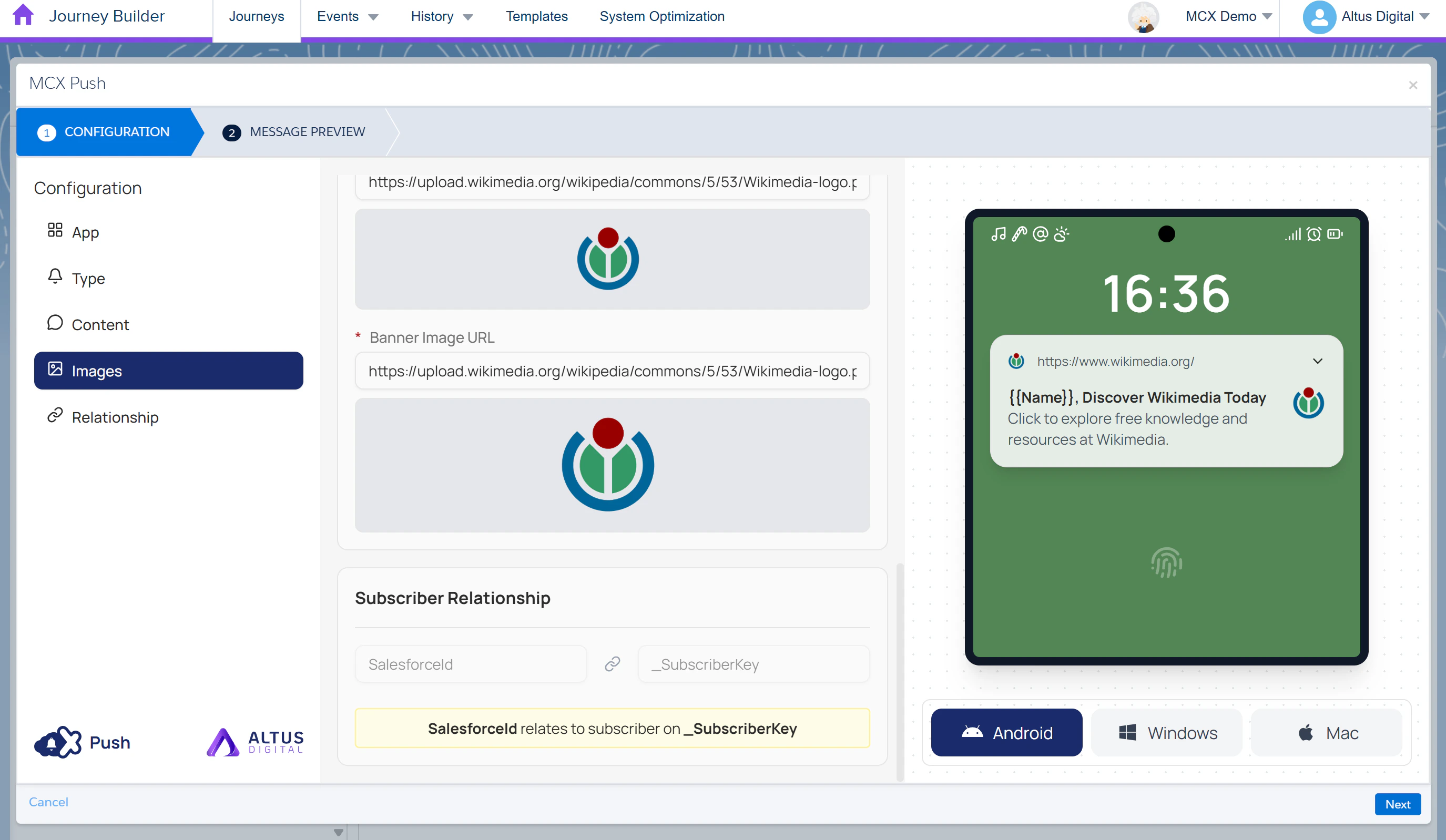Click the Journey Builder home icon
1446x840 pixels.
click(x=23, y=15)
